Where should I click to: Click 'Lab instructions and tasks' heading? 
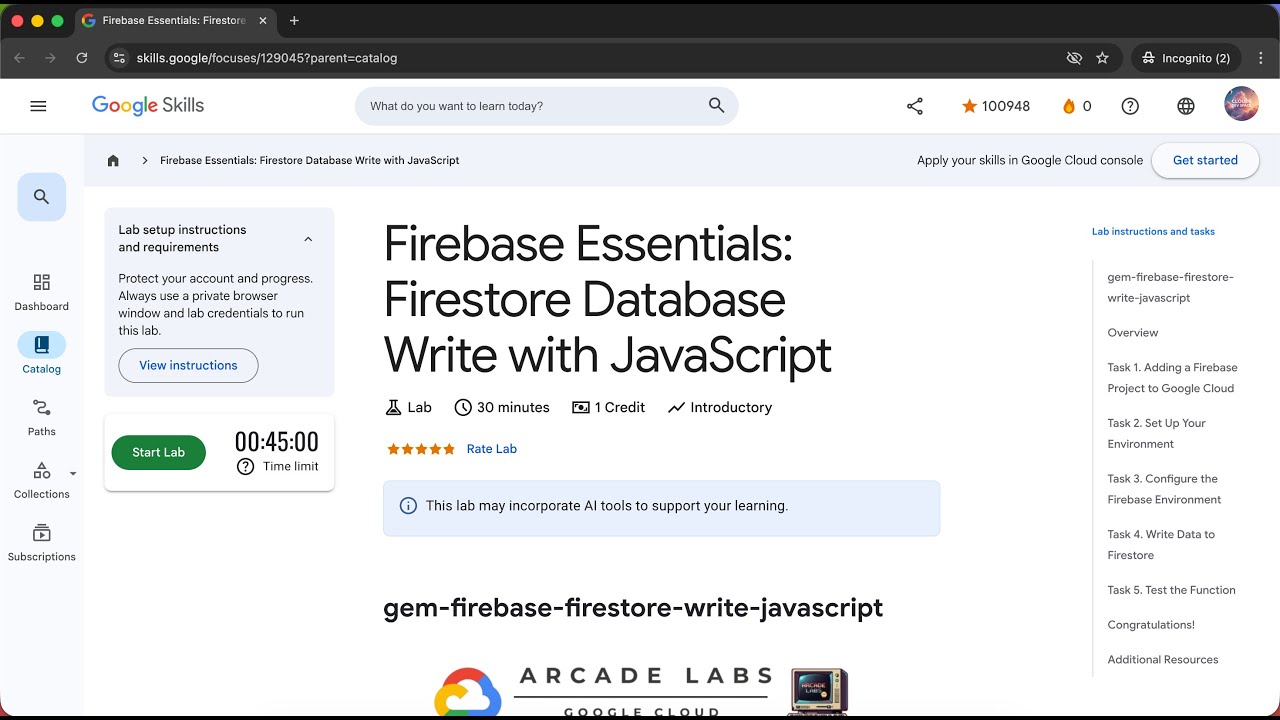(x=1153, y=232)
